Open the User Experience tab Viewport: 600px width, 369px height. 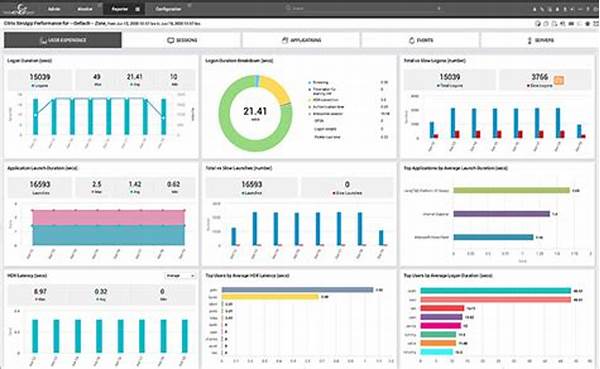[63, 40]
